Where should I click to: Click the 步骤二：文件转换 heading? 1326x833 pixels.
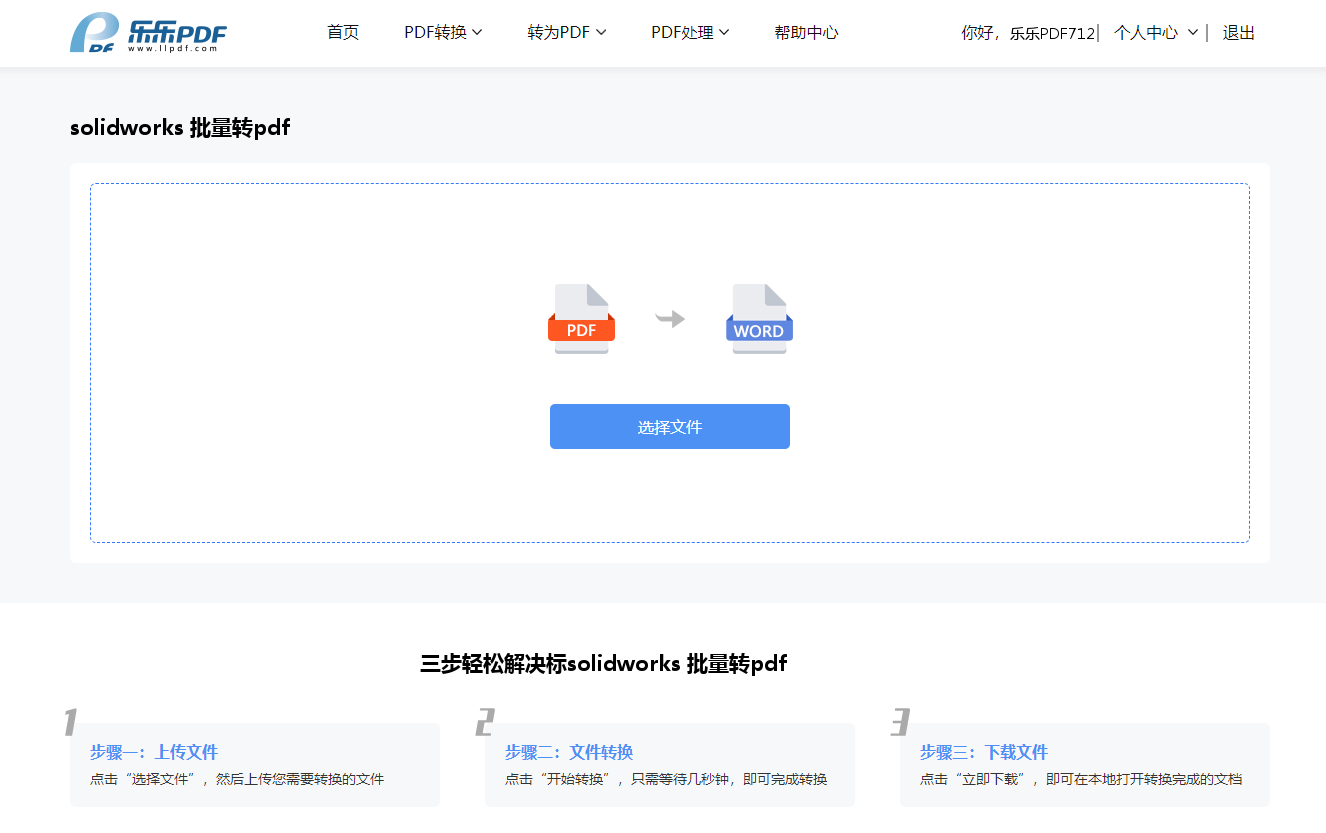click(569, 752)
